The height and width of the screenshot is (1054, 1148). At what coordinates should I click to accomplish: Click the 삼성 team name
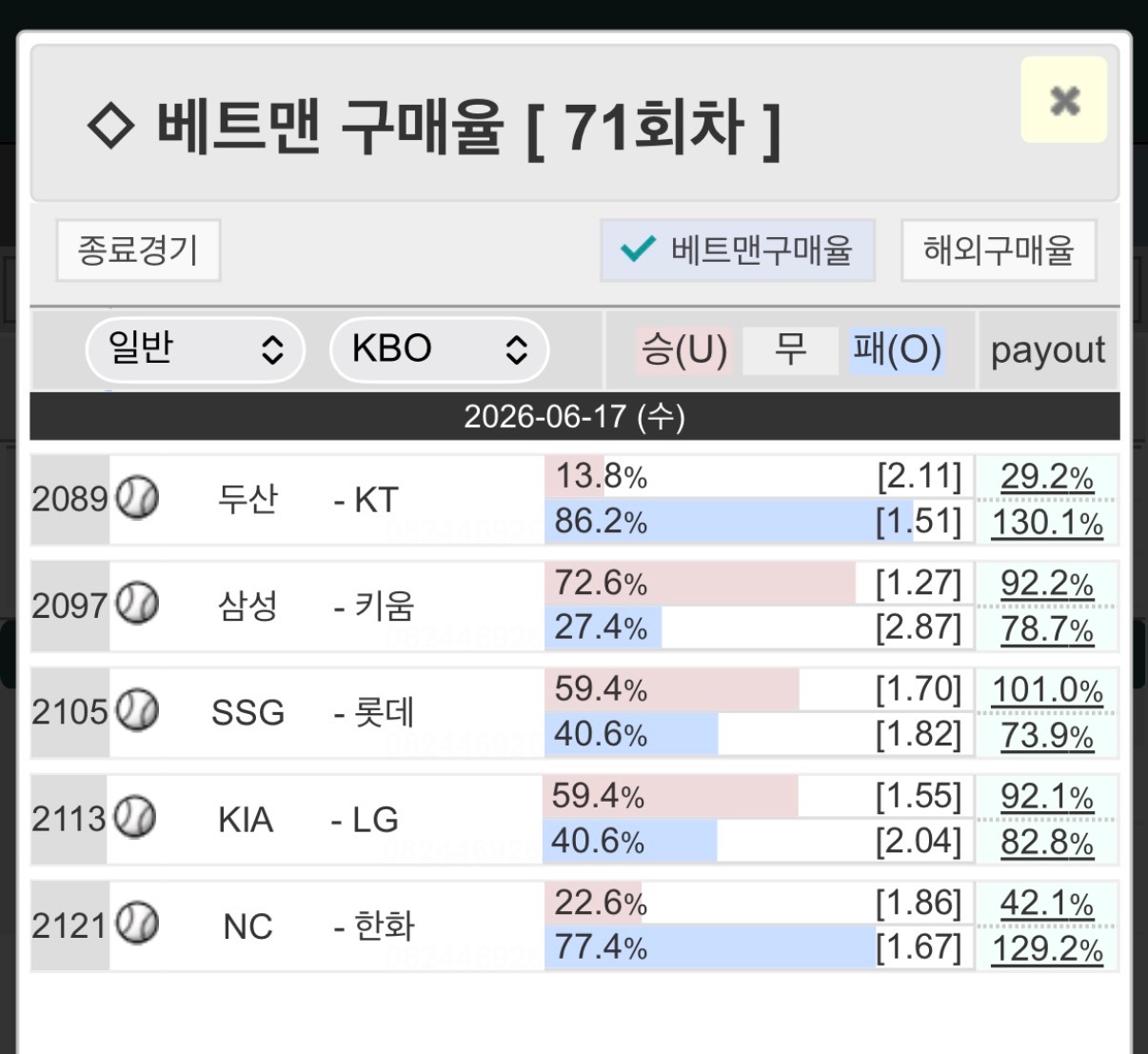(247, 606)
